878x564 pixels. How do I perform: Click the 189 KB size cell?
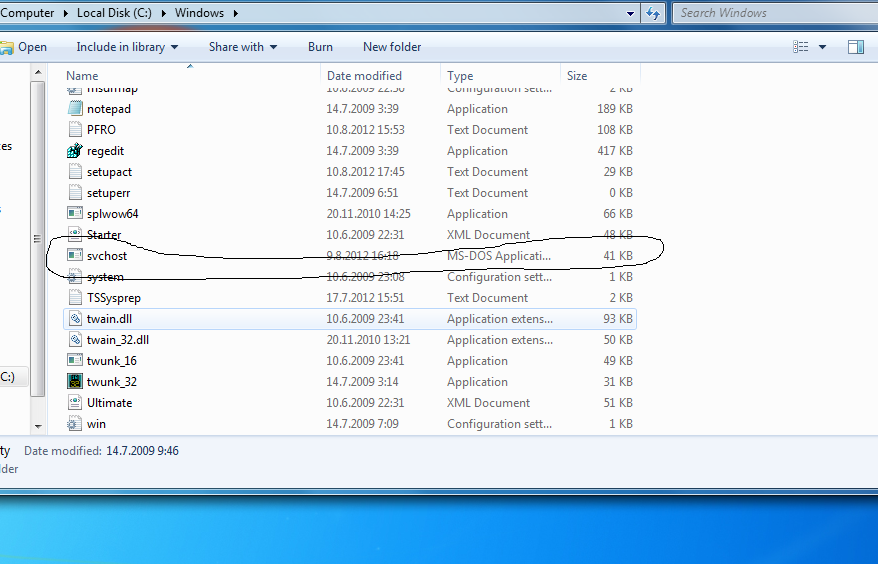click(x=615, y=109)
